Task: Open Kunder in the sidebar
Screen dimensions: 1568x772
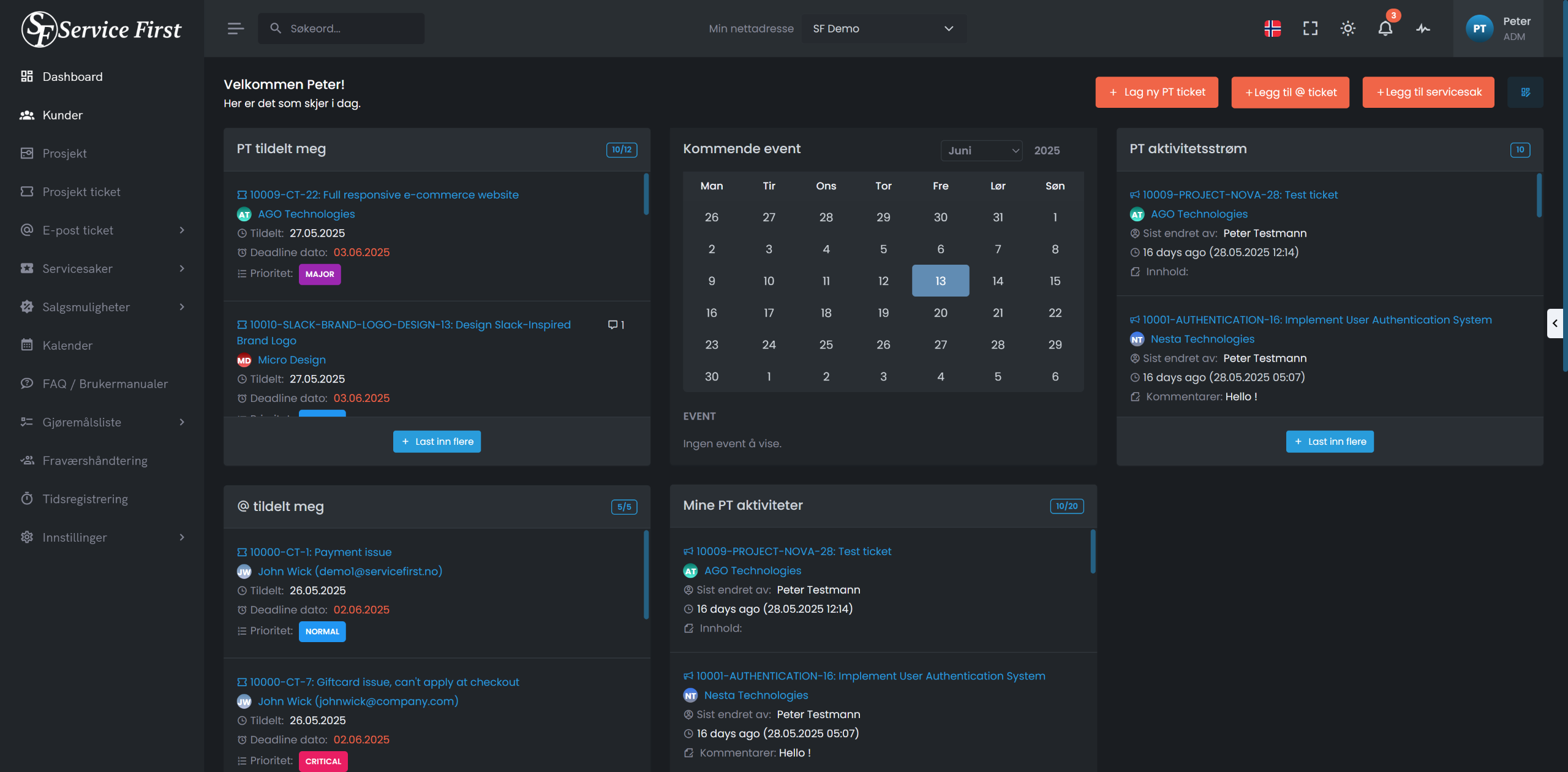Action: tap(62, 115)
